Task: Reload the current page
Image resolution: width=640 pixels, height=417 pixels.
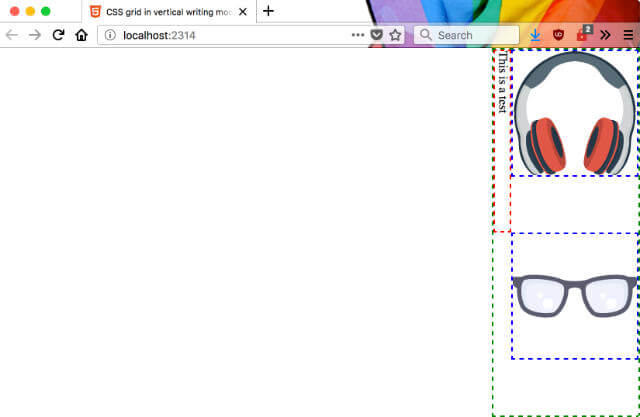Action: [59, 35]
